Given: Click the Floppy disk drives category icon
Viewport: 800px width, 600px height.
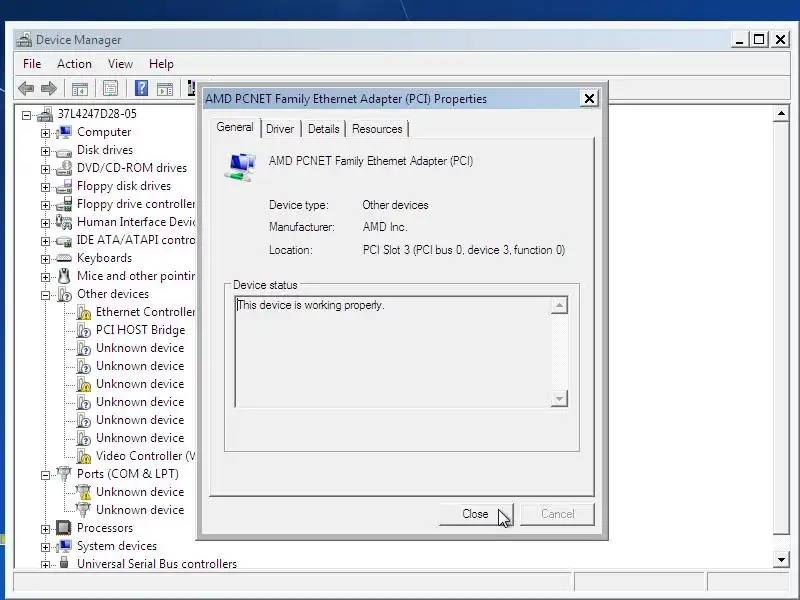Looking at the screenshot, I should [x=64, y=187].
